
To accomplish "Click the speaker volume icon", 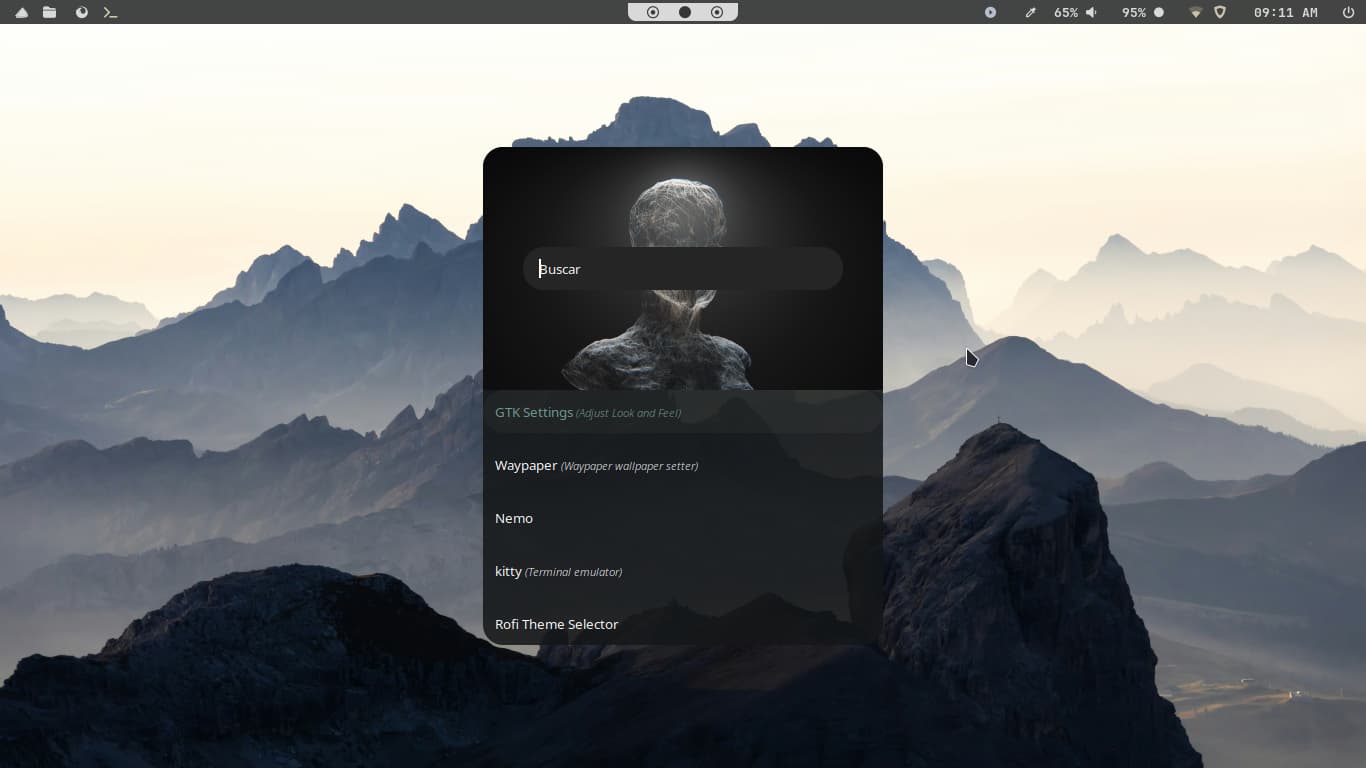I will [x=1091, y=12].
